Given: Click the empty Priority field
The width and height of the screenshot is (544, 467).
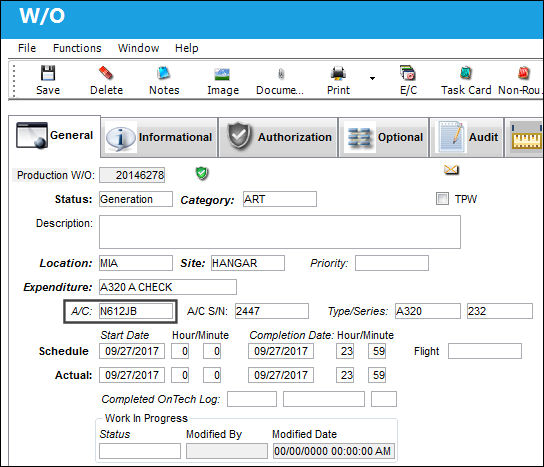Looking at the screenshot, I should point(392,263).
